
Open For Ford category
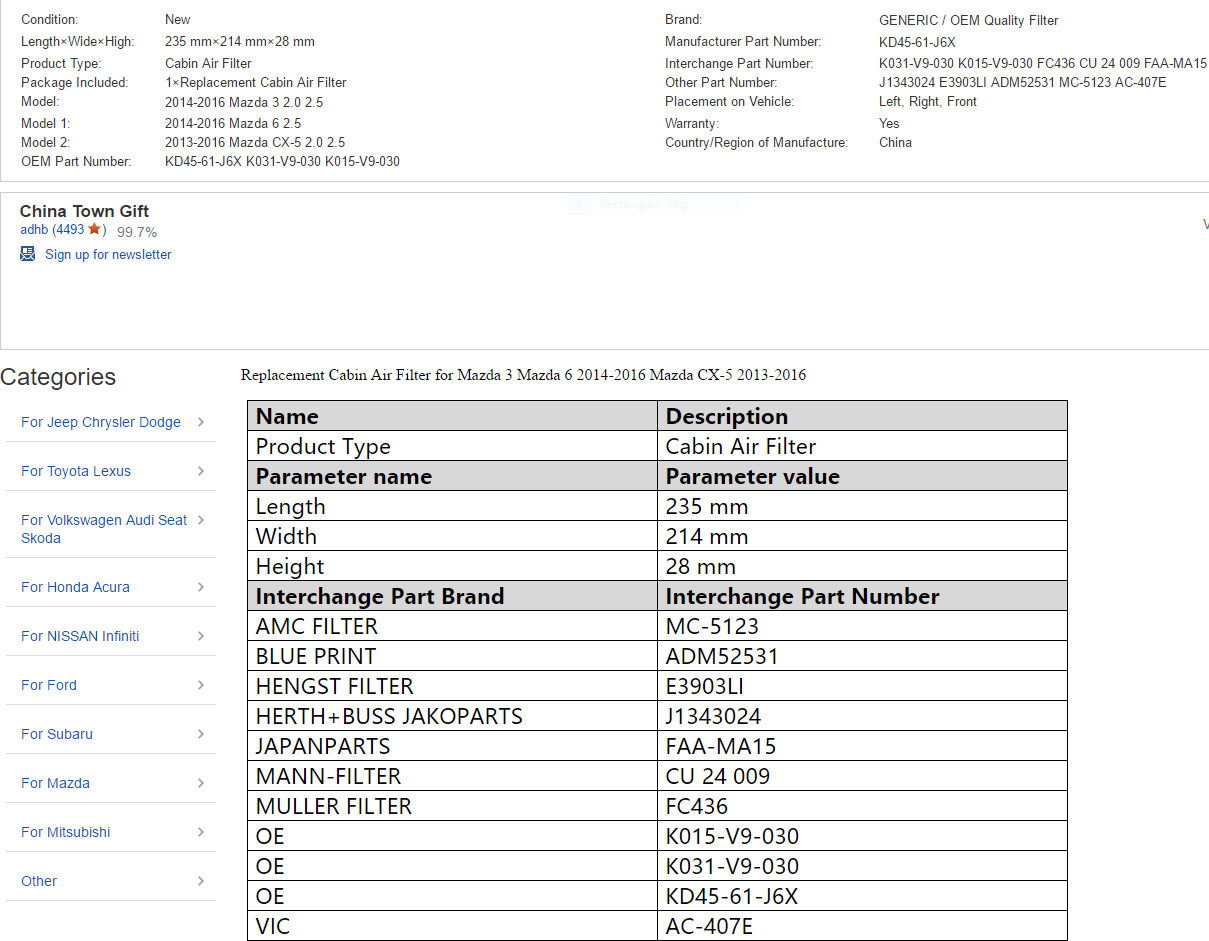click(x=49, y=685)
